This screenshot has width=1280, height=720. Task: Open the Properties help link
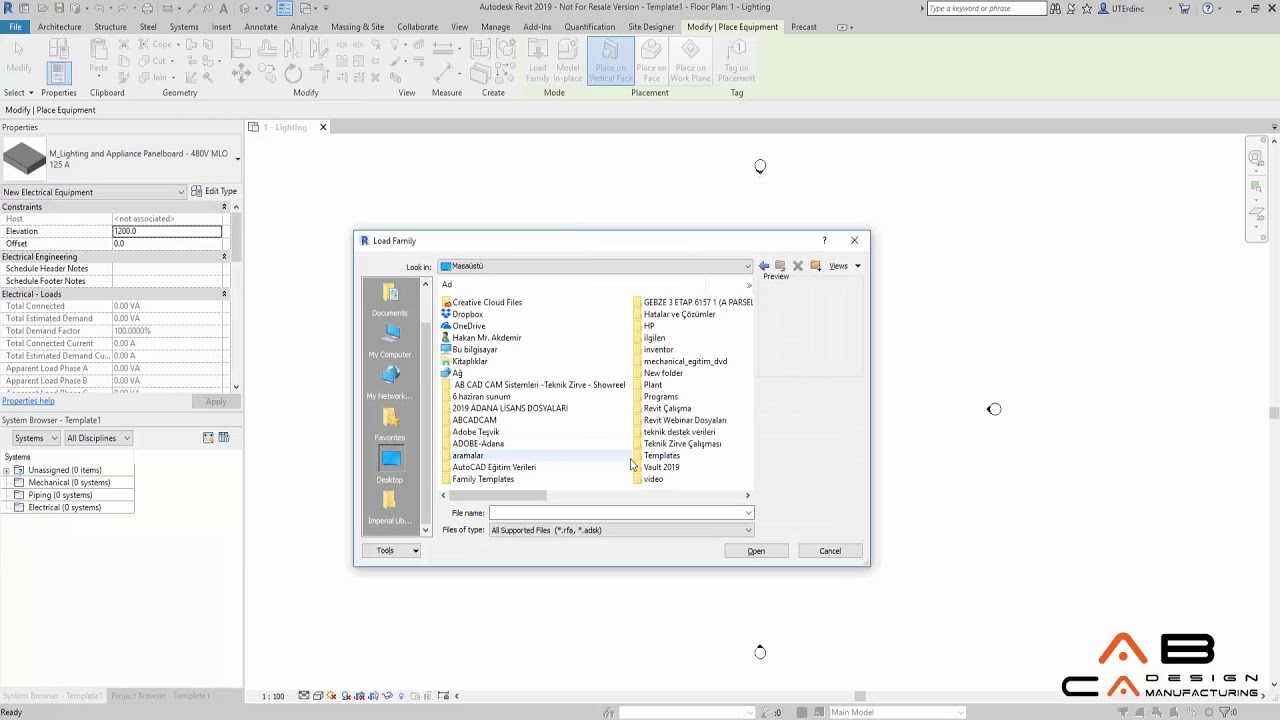pos(28,401)
